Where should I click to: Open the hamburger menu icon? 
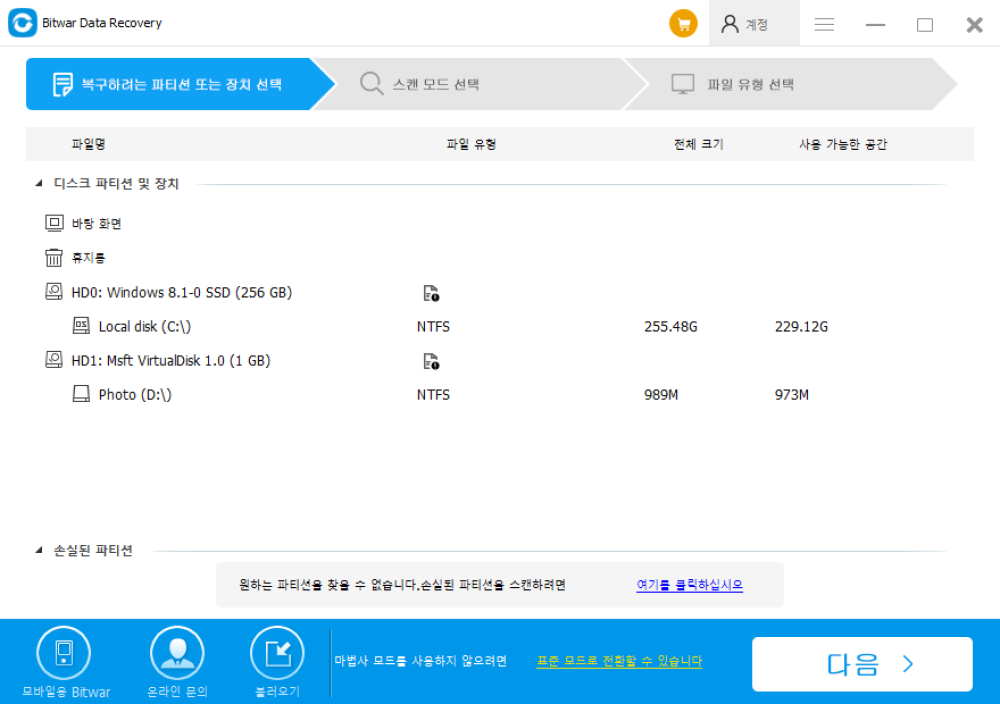[824, 24]
